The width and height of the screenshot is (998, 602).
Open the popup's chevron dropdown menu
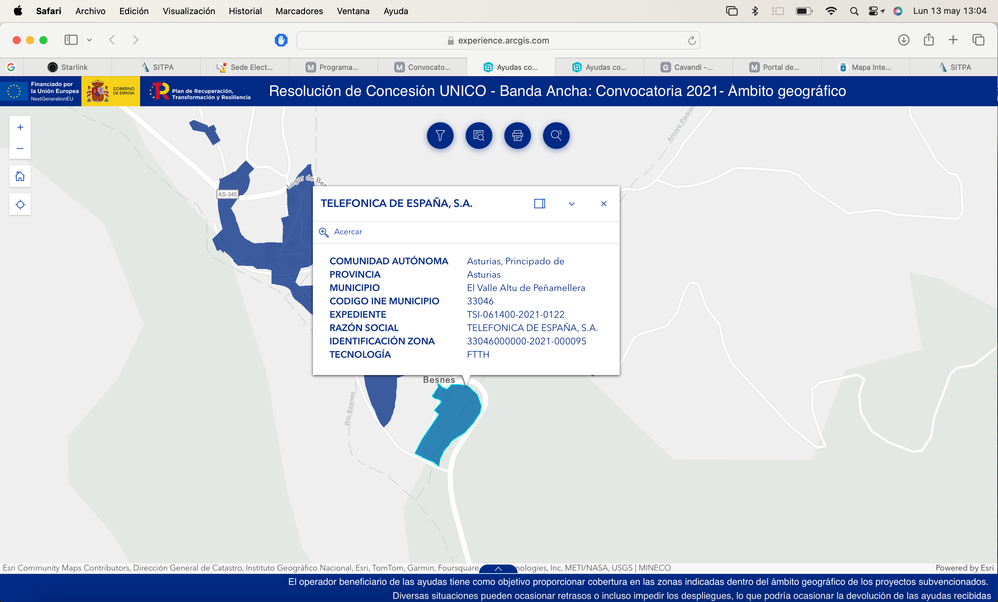tap(571, 203)
